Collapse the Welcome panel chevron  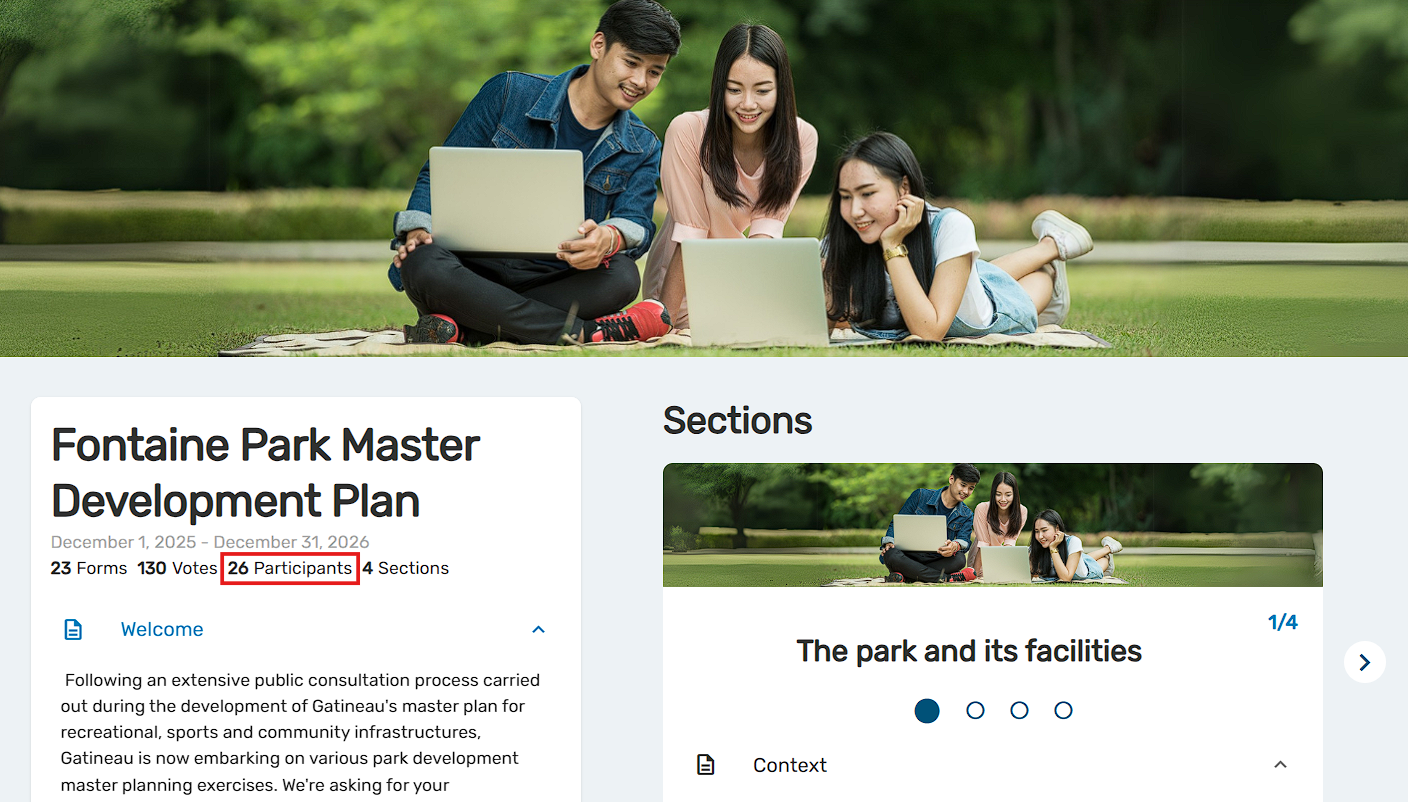tap(538, 629)
